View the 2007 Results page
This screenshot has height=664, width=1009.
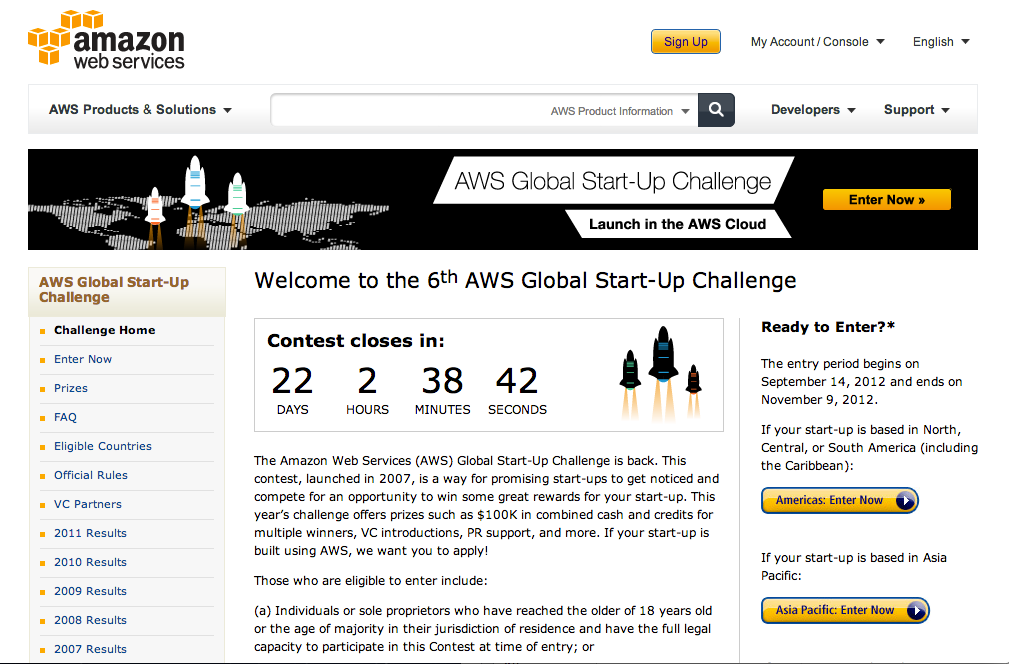pos(90,649)
